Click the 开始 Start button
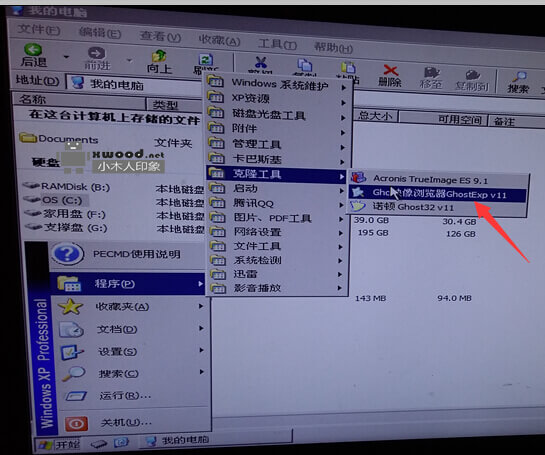 (59, 445)
